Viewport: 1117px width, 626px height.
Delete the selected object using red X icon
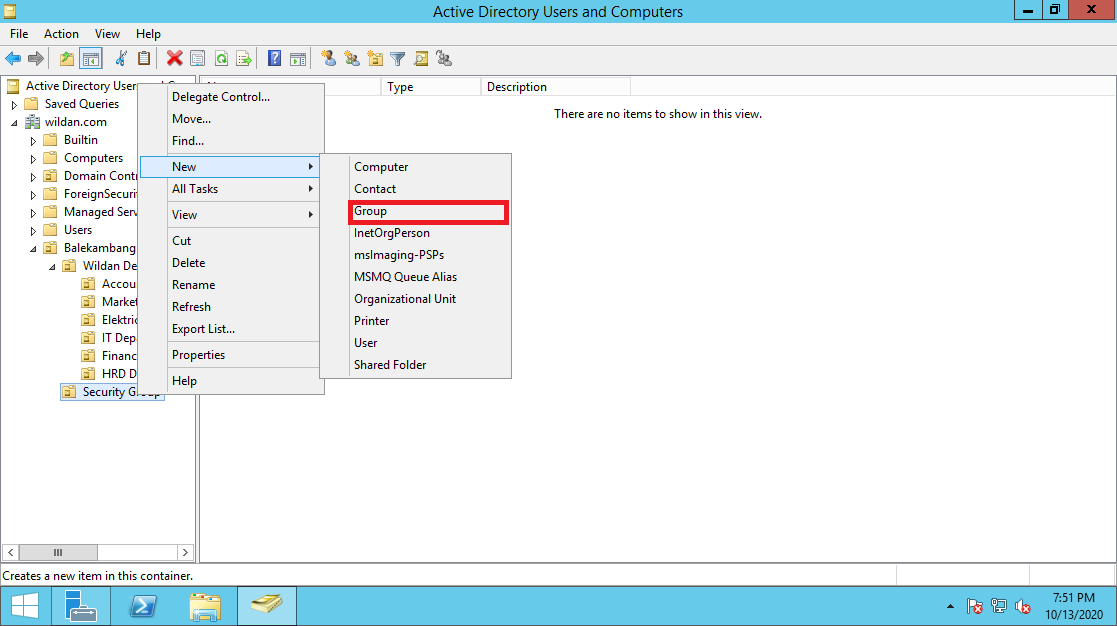[173, 58]
